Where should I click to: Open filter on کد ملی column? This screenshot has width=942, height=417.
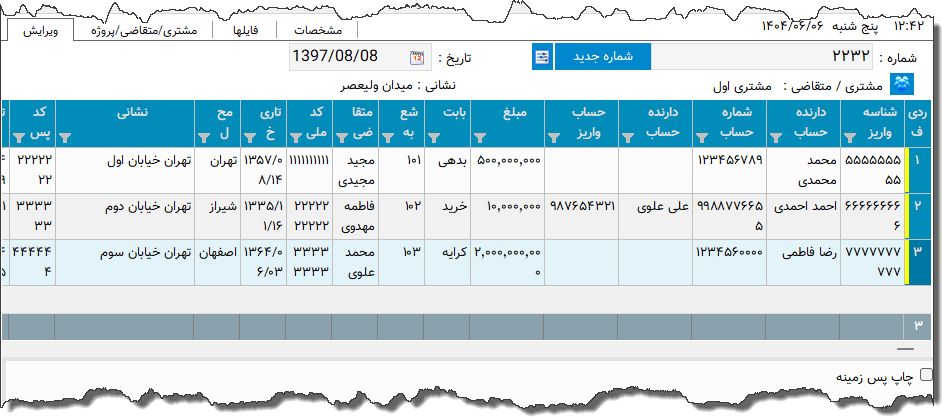[x=295, y=139]
